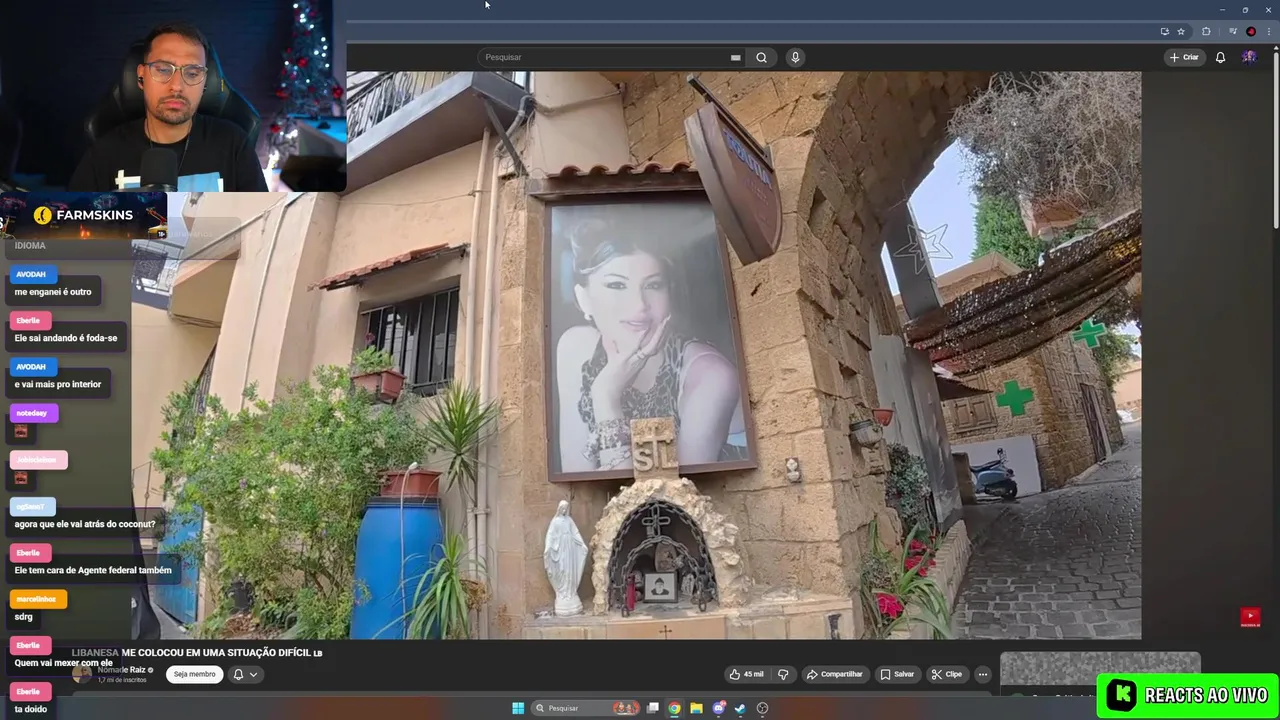Viewport: 1280px width, 720px height.
Task: Like the video with 45 mil likes
Action: [746, 674]
